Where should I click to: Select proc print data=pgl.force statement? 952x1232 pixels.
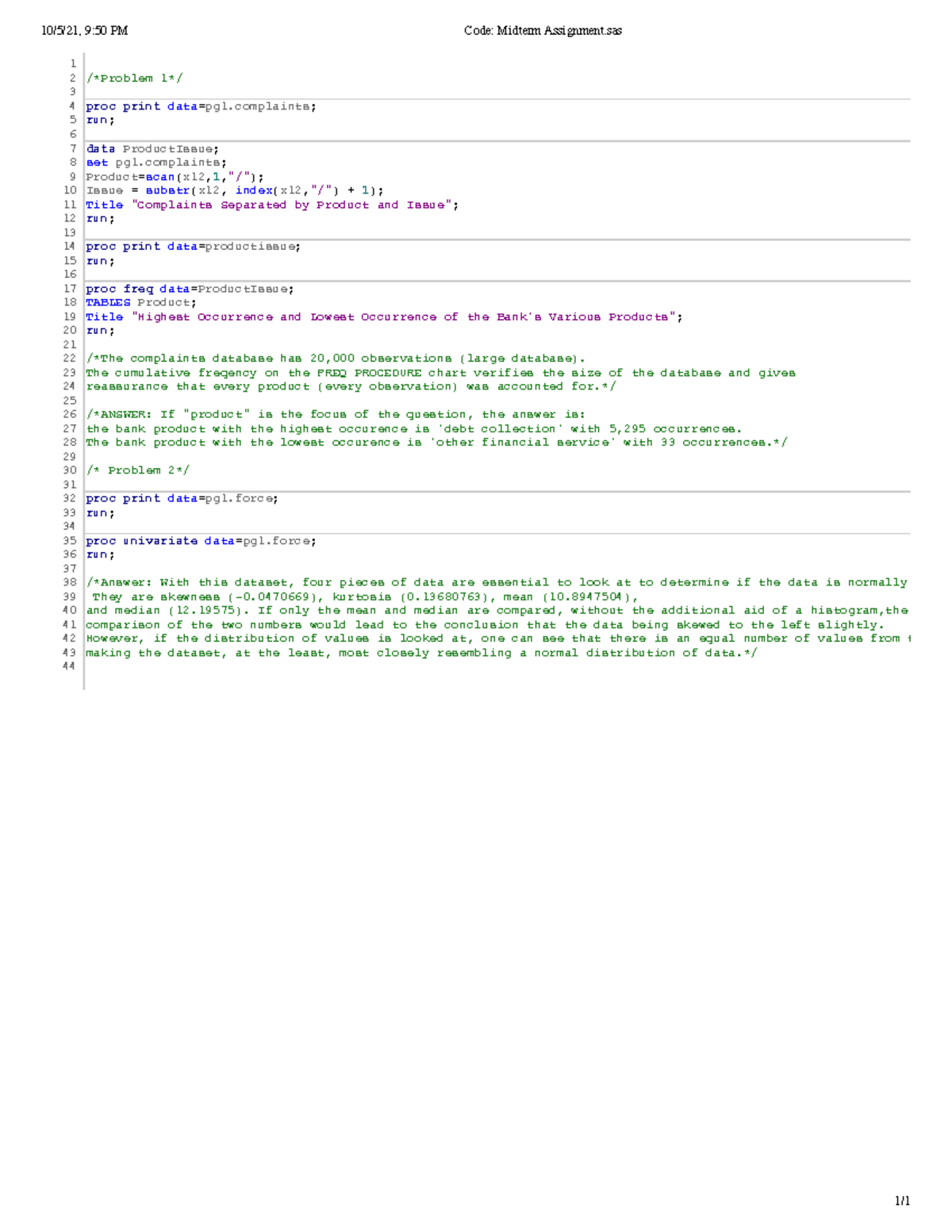coord(181,498)
